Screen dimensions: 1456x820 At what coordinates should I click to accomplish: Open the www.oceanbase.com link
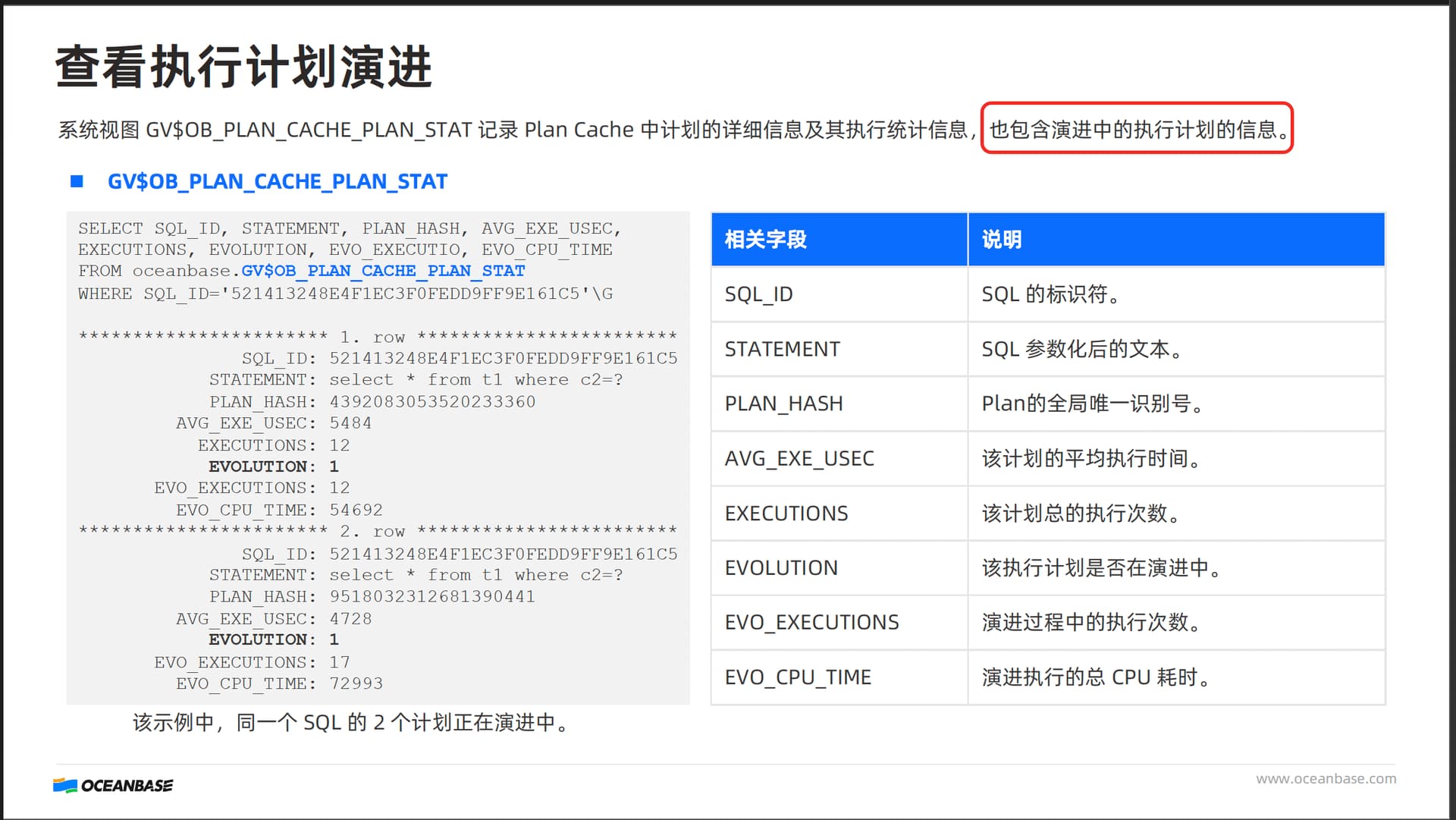(1325, 778)
